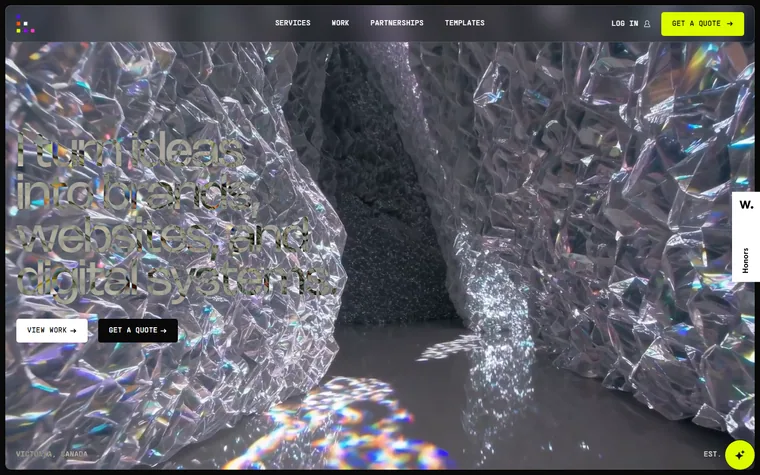Click the yellow Get a Quote header button
Viewport: 760px width, 475px height.
click(x=702, y=24)
